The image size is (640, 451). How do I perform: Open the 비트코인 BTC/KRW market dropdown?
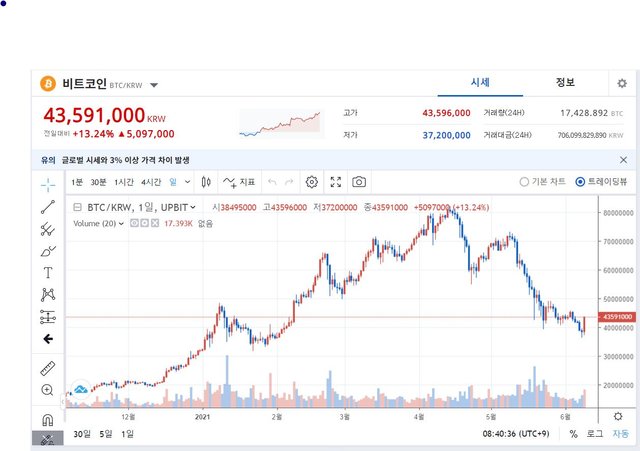point(154,85)
